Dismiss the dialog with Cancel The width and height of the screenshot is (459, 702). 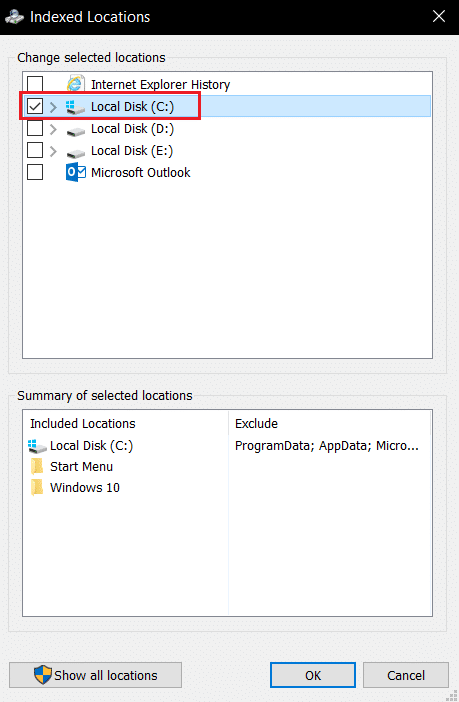click(x=406, y=675)
